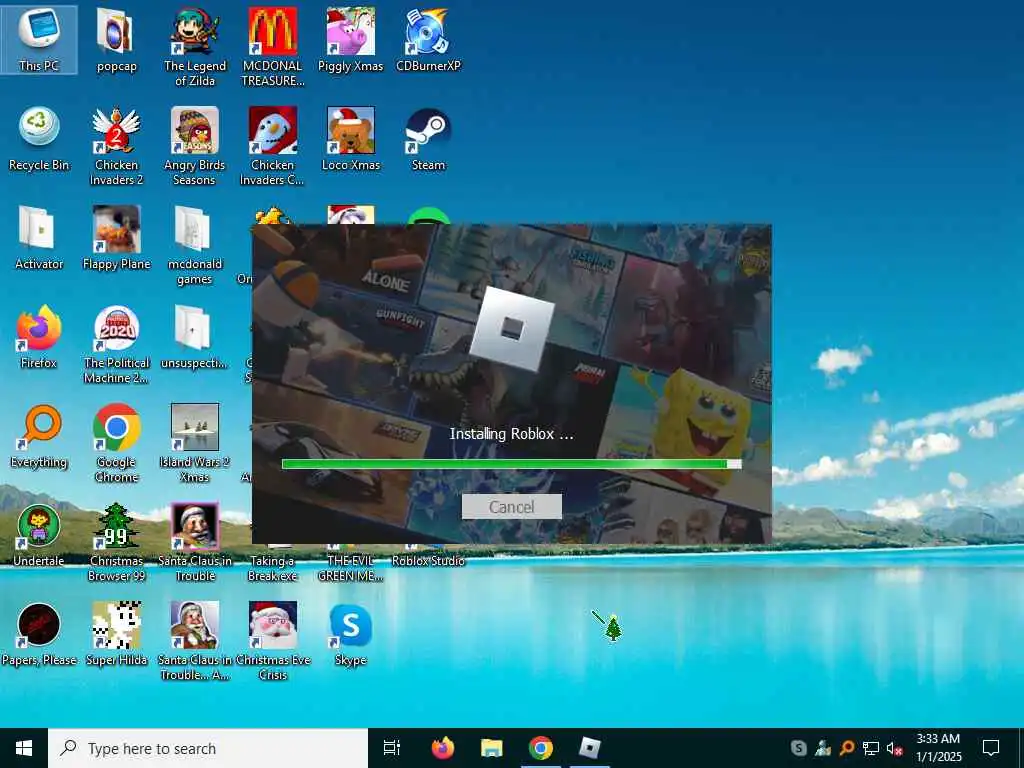1024x768 pixels.
Task: Launch Everything search desktop shortcut
Action: pyautogui.click(x=39, y=437)
